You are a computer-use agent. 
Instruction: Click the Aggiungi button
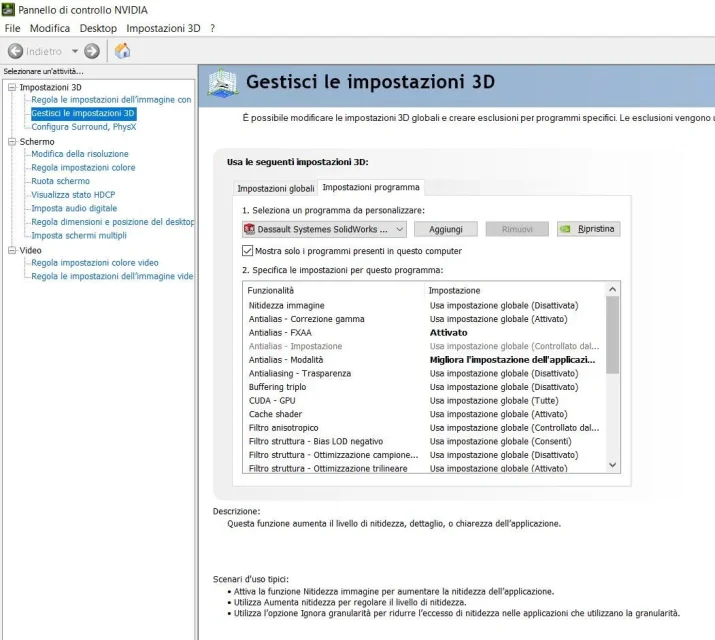click(x=446, y=229)
